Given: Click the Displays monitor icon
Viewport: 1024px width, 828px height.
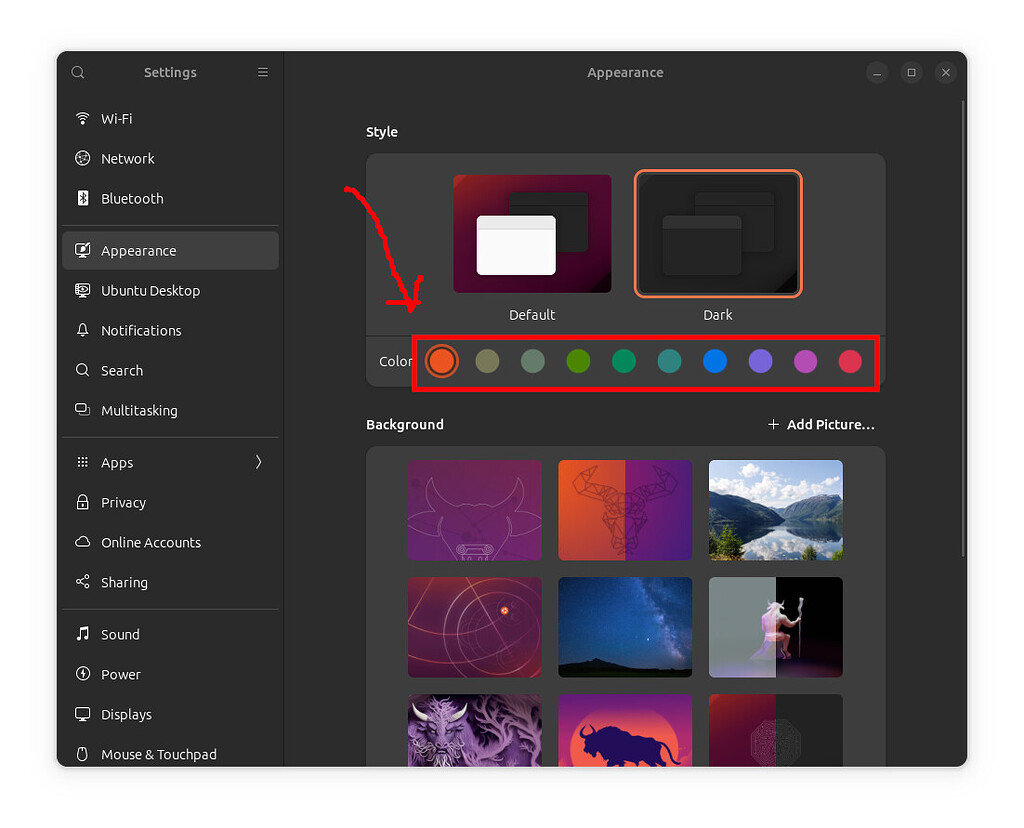Looking at the screenshot, I should pos(83,714).
